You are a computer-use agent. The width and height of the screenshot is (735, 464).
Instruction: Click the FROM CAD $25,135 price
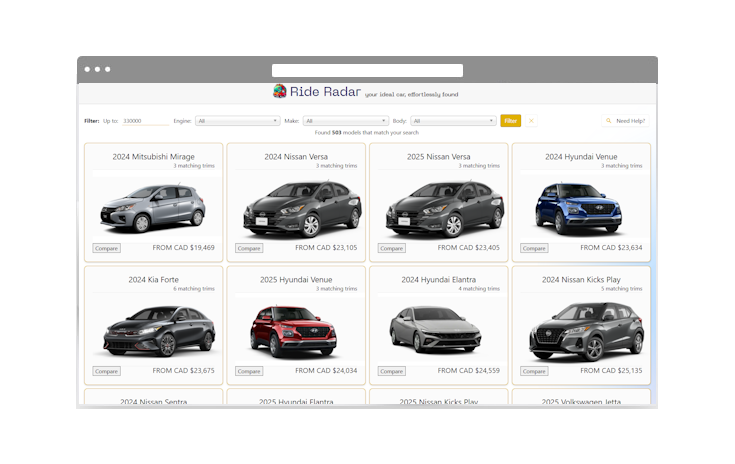611,370
